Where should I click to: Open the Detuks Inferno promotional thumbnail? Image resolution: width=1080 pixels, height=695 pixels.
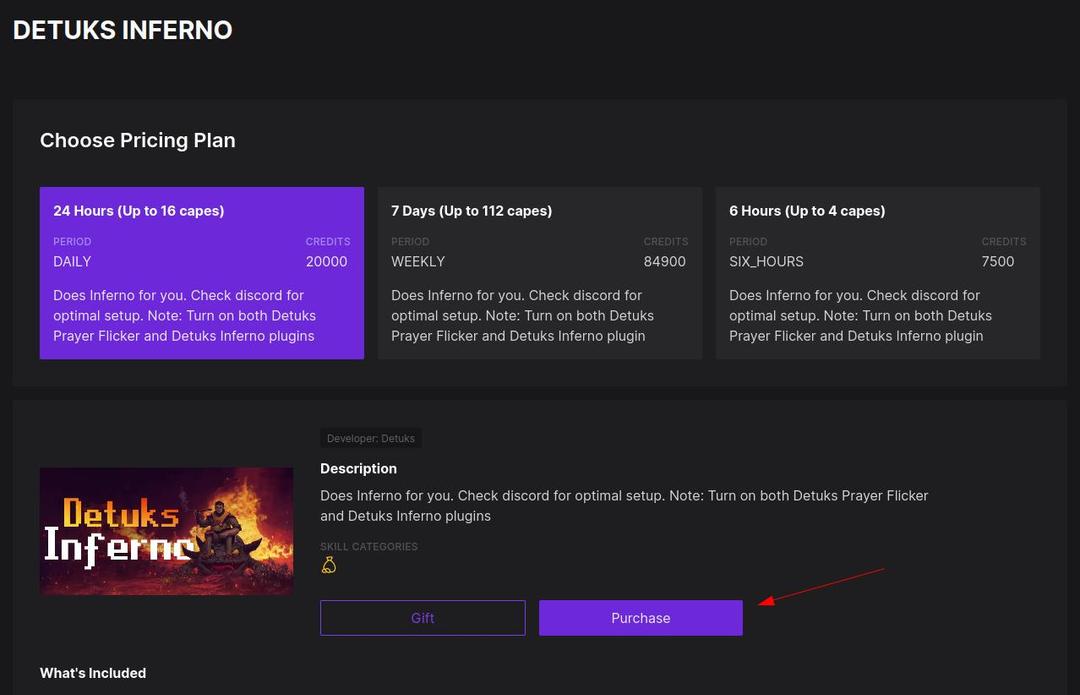166,531
